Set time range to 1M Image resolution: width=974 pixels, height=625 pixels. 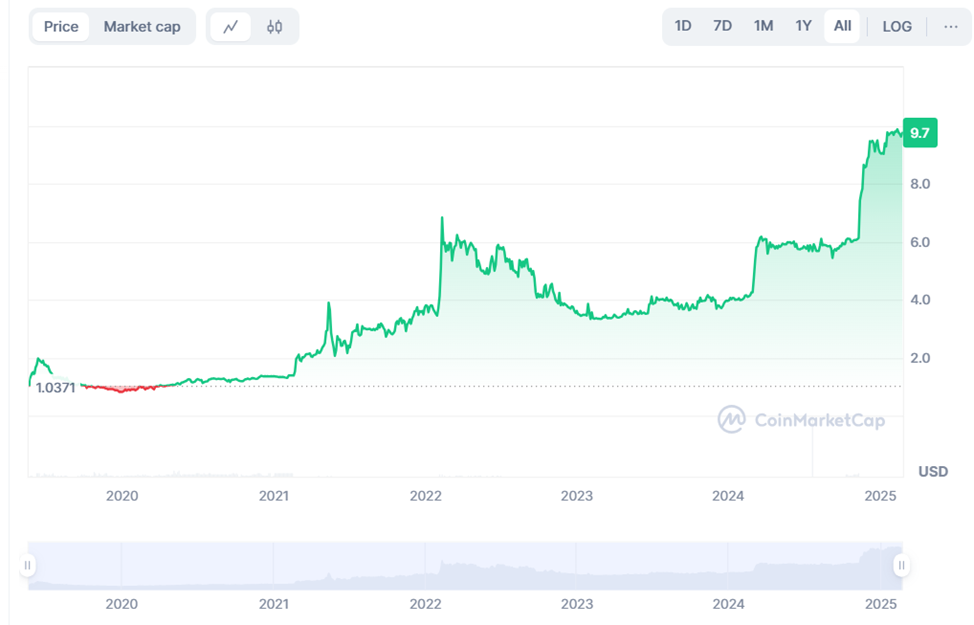coord(763,26)
